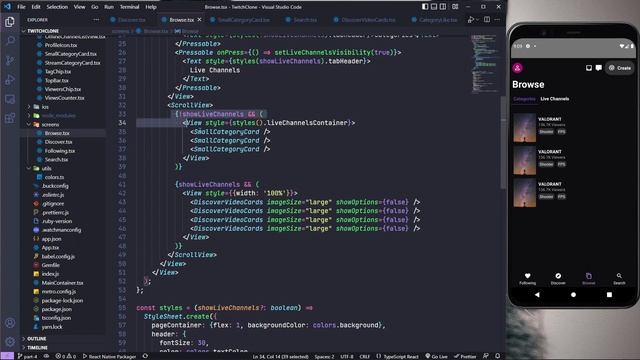Tap the Discover compass tab in emulator
Image resolution: width=640 pixels, height=360 pixels.
coord(558,279)
